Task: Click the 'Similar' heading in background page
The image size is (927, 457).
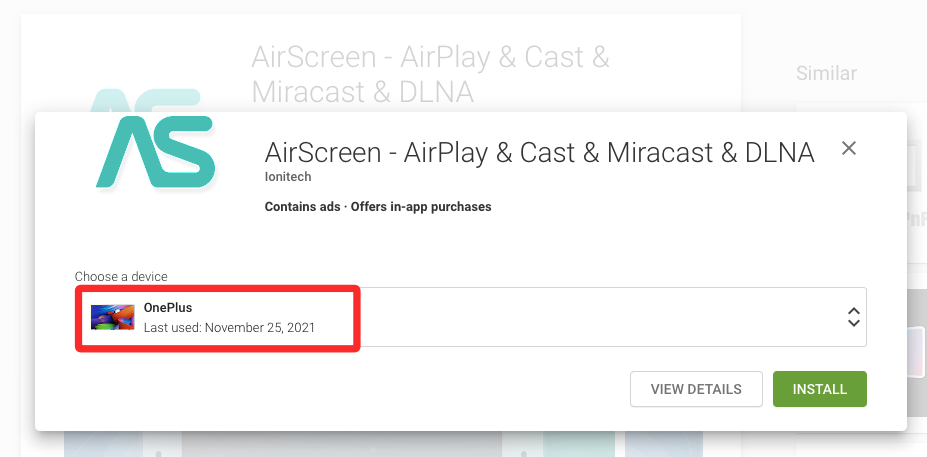Action: [826, 73]
